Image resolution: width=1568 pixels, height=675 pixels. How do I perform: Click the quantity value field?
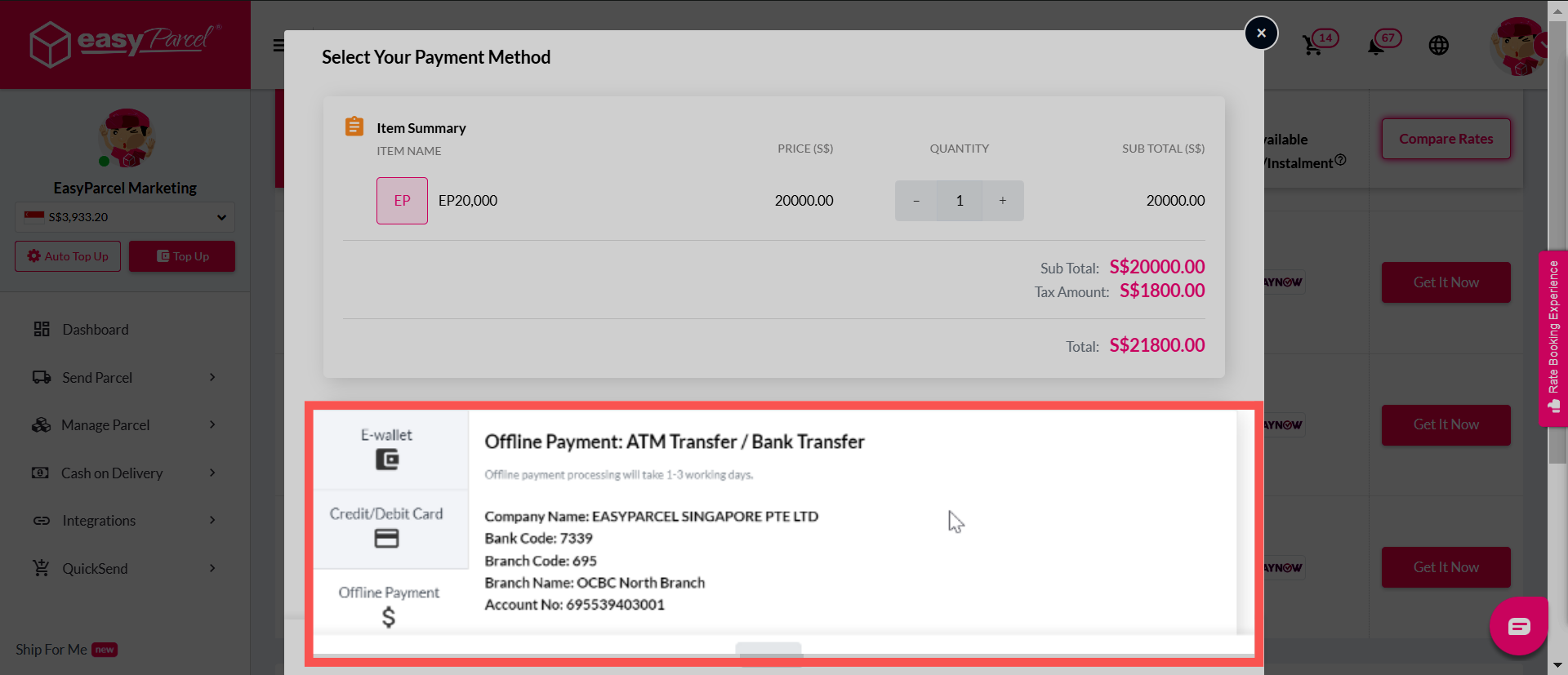tap(960, 201)
